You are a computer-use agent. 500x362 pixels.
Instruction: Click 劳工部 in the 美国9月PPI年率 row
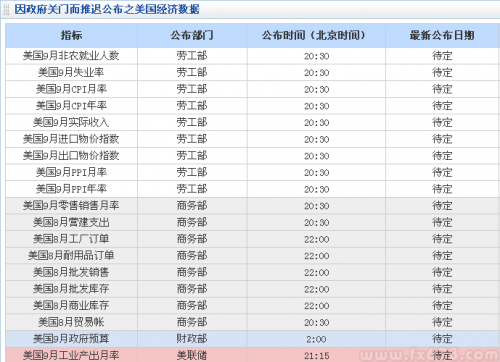[x=192, y=189]
